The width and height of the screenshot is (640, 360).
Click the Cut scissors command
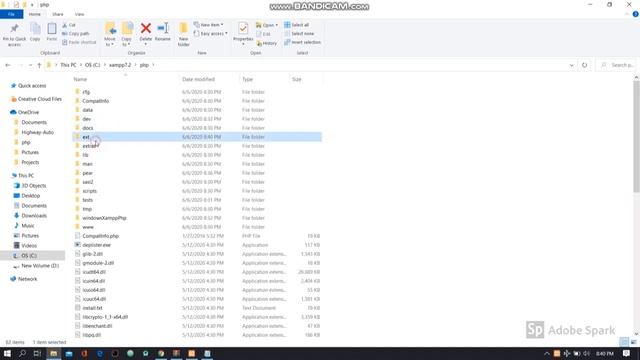pyautogui.click(x=69, y=25)
